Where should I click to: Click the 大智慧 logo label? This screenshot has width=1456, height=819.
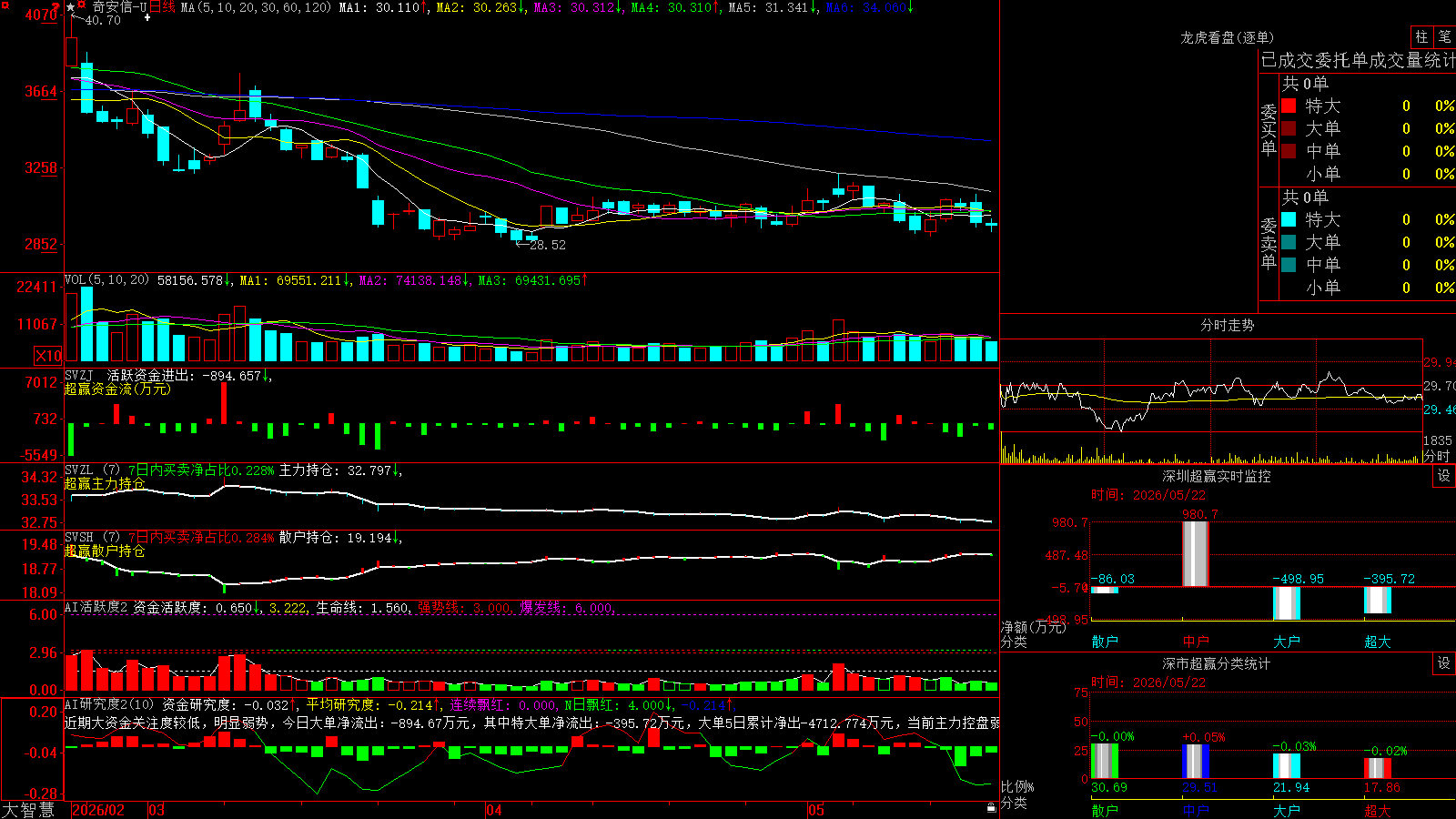pyautogui.click(x=28, y=810)
